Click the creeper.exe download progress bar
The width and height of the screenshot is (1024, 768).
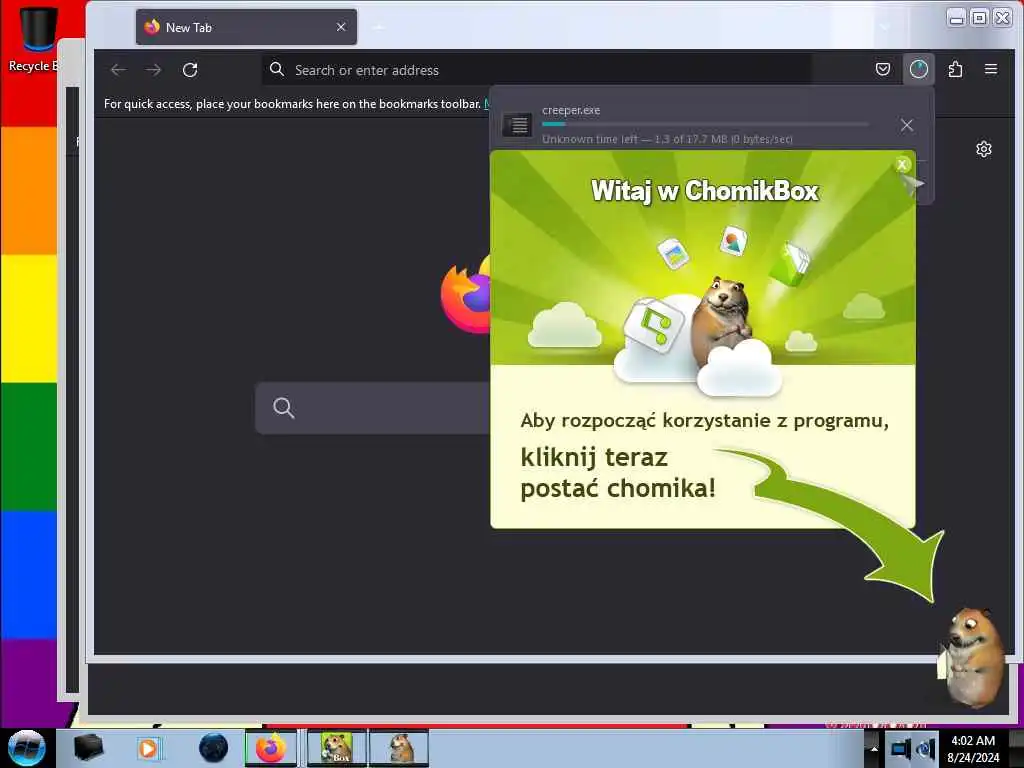[705, 124]
